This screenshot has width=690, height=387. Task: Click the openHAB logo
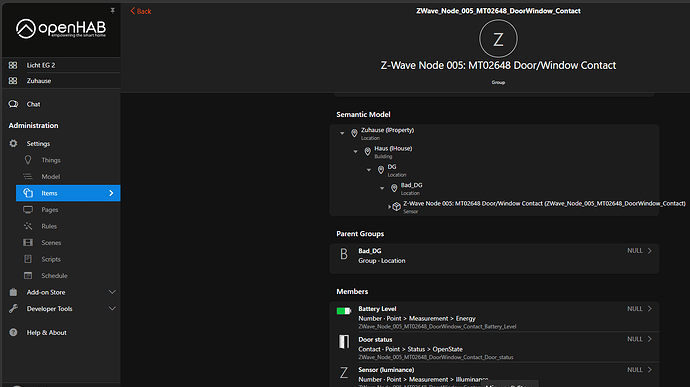[61, 29]
